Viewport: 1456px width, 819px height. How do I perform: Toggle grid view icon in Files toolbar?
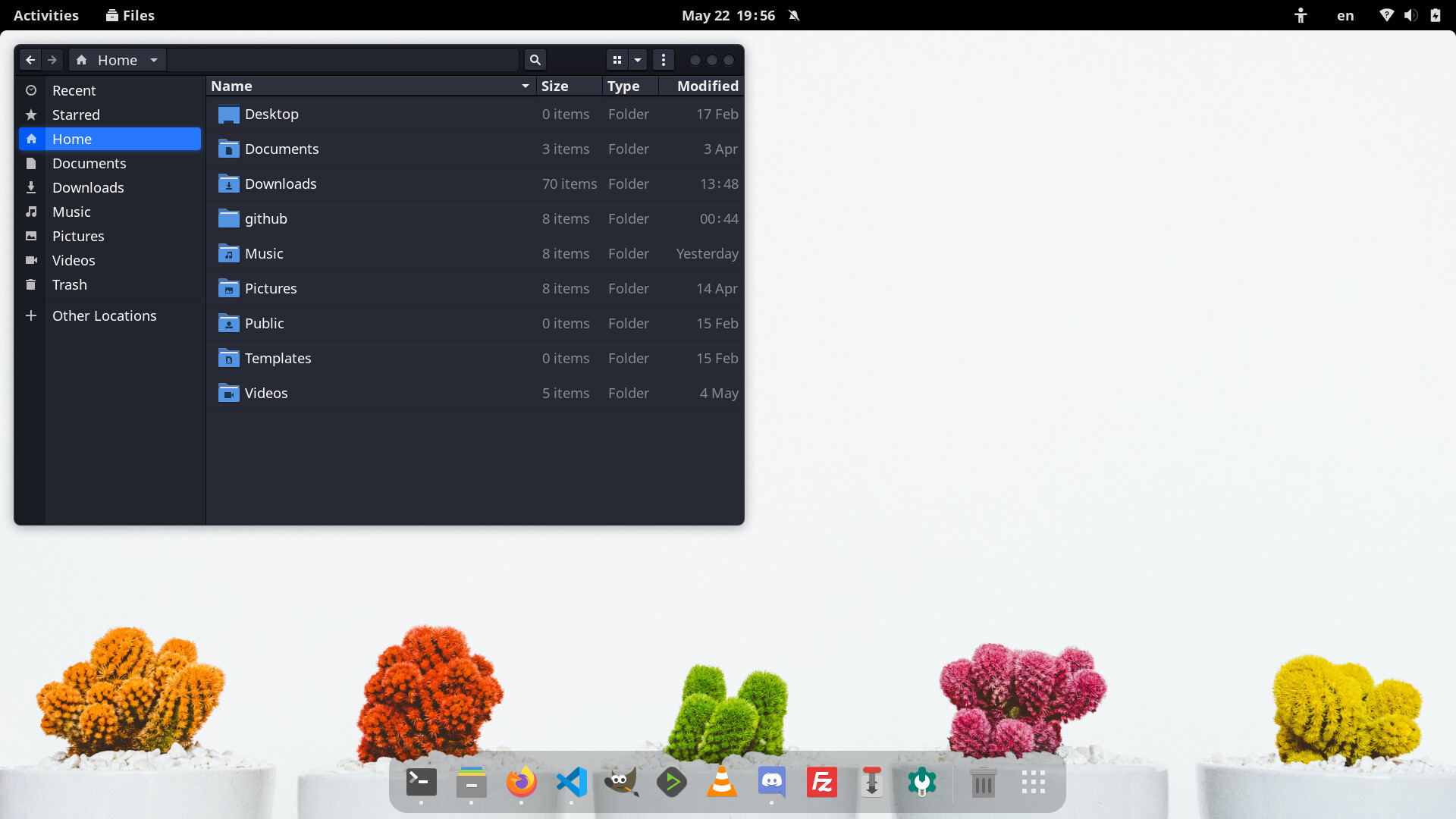click(617, 60)
